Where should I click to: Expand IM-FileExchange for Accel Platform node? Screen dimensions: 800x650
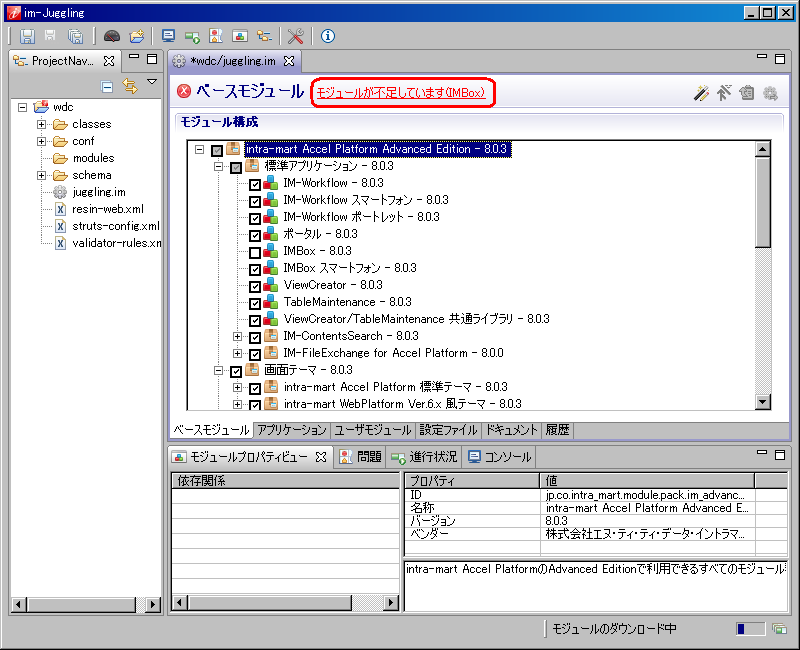click(237, 353)
